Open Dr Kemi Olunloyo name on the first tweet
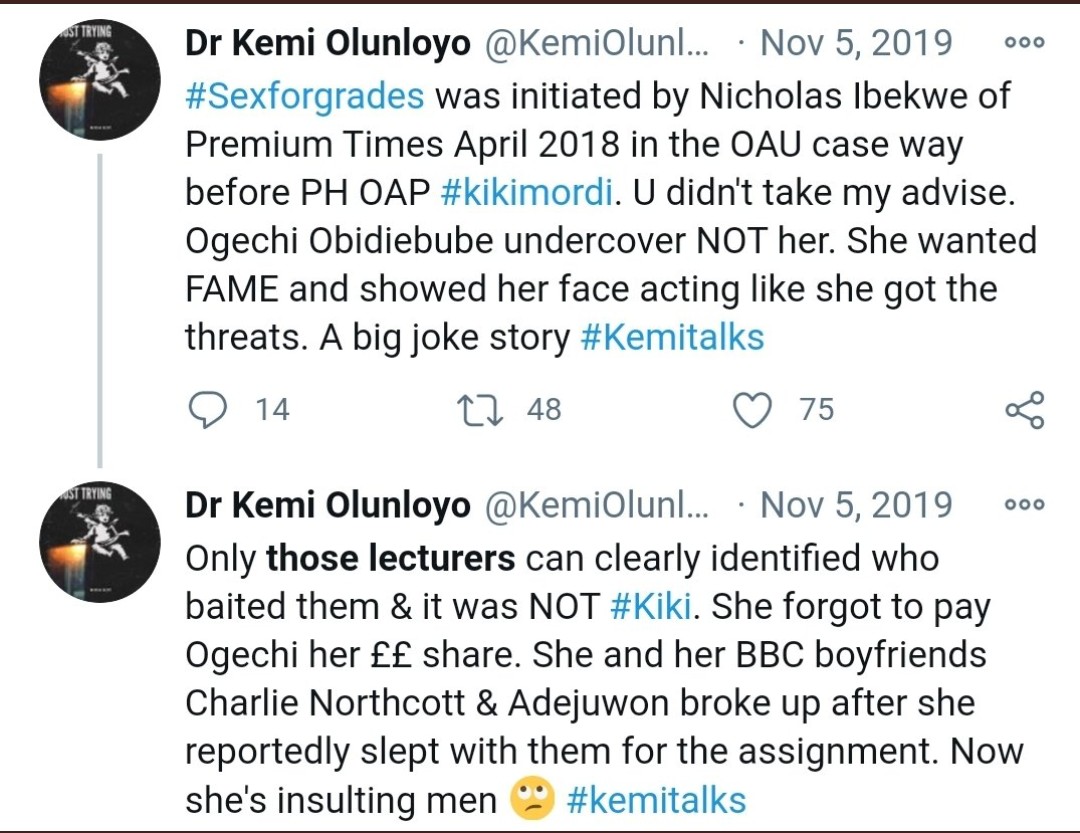The height and width of the screenshot is (833, 1080). coord(328,44)
